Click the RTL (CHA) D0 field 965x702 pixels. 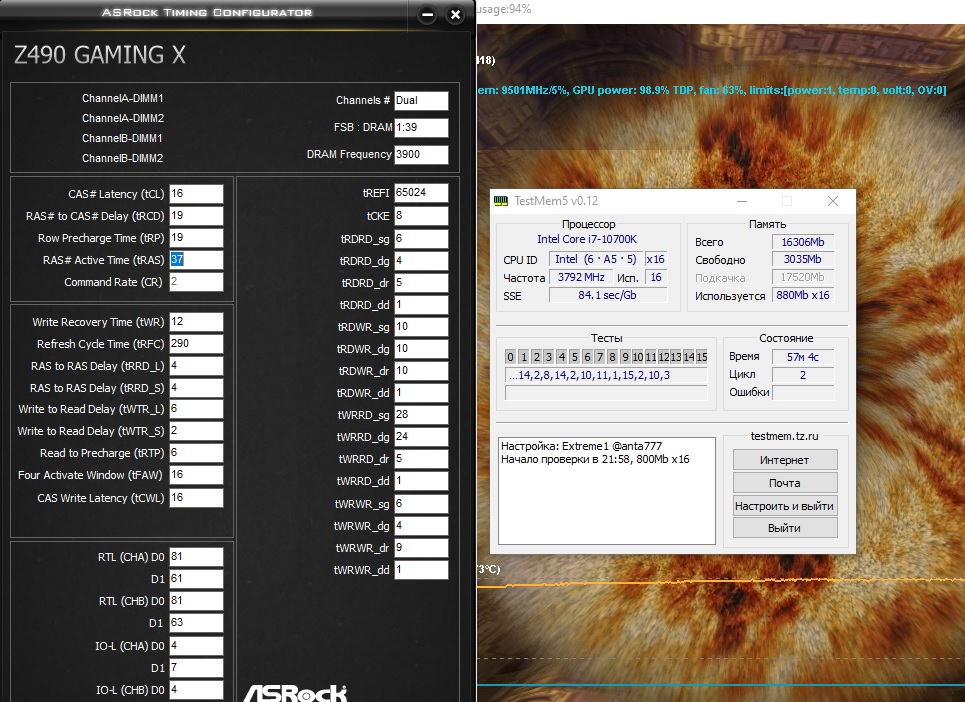pos(196,557)
